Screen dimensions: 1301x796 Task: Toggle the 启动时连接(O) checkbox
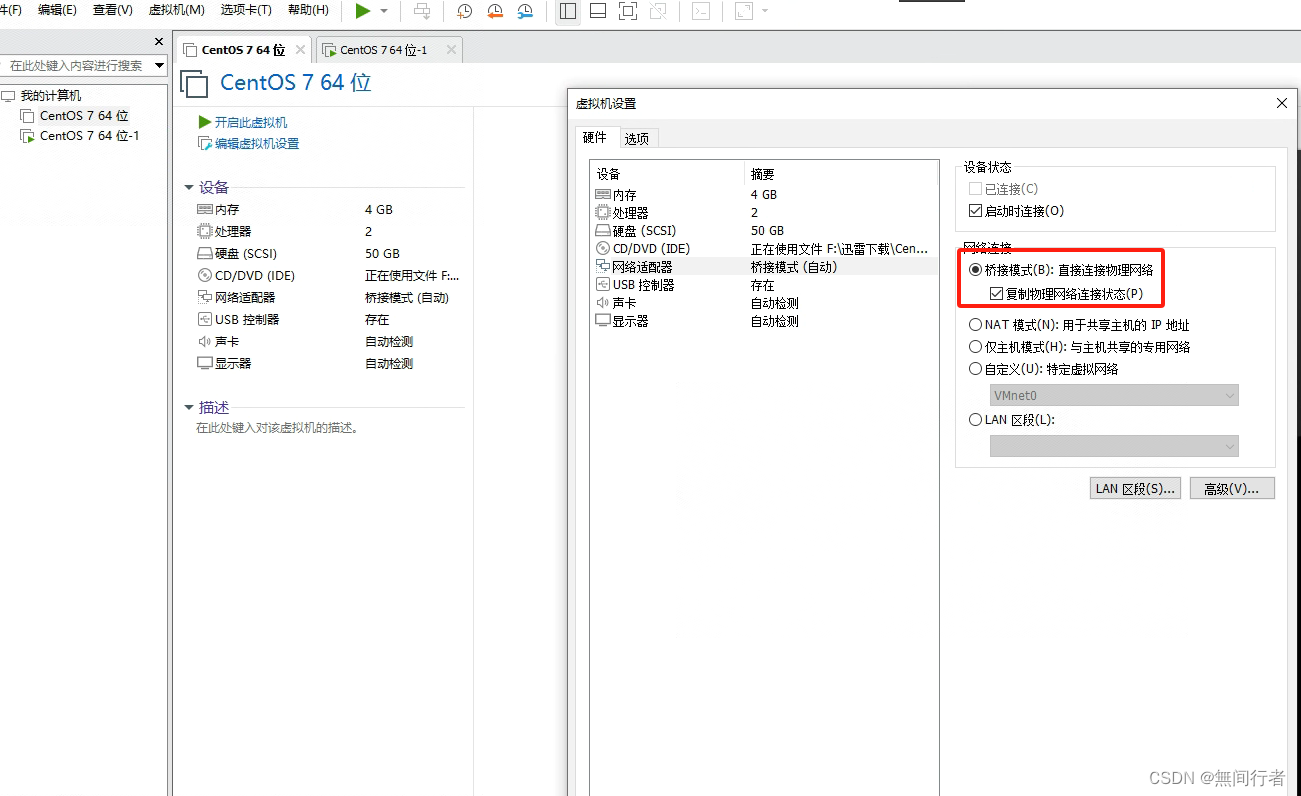(976, 211)
